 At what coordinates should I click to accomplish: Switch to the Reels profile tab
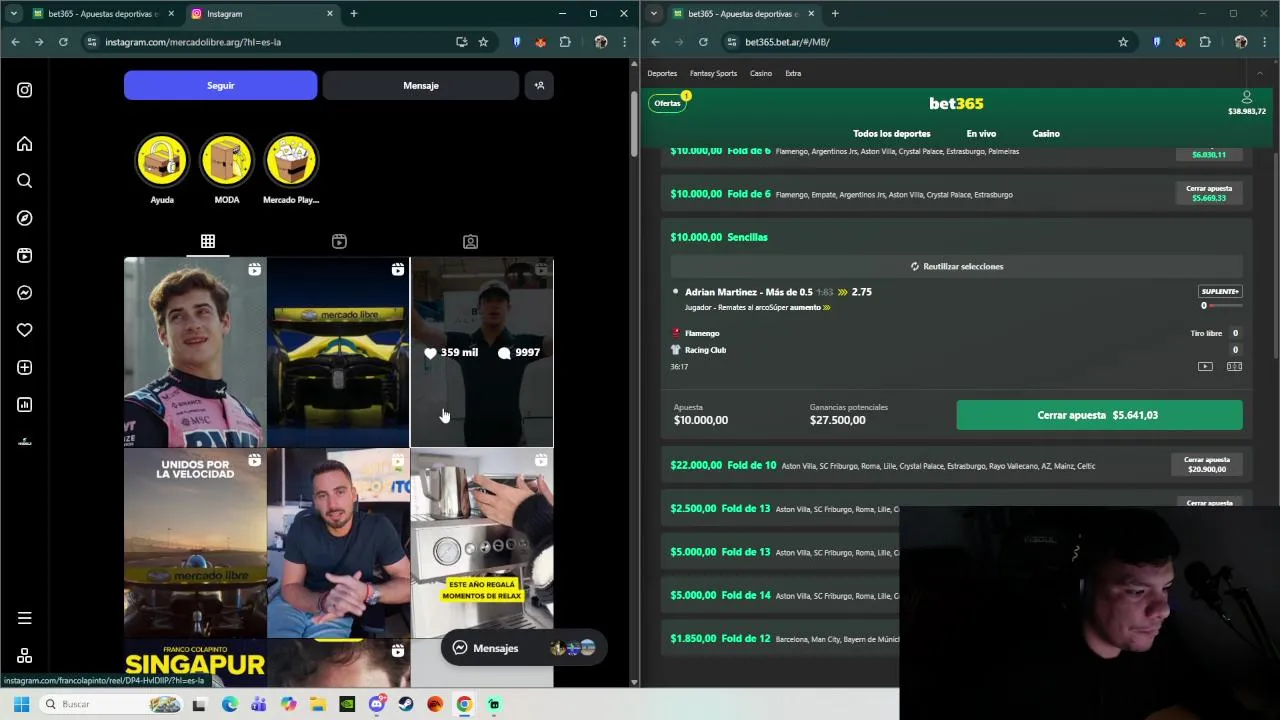point(339,241)
